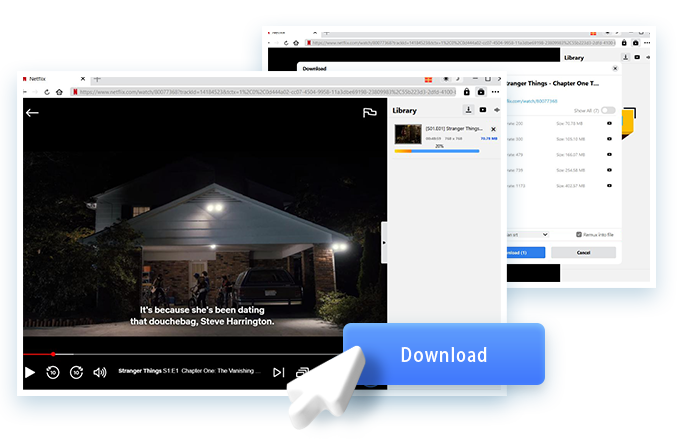This screenshot has width=686, height=439.
Task: Skip forward 10 seconds in the player
Action: coord(77,372)
